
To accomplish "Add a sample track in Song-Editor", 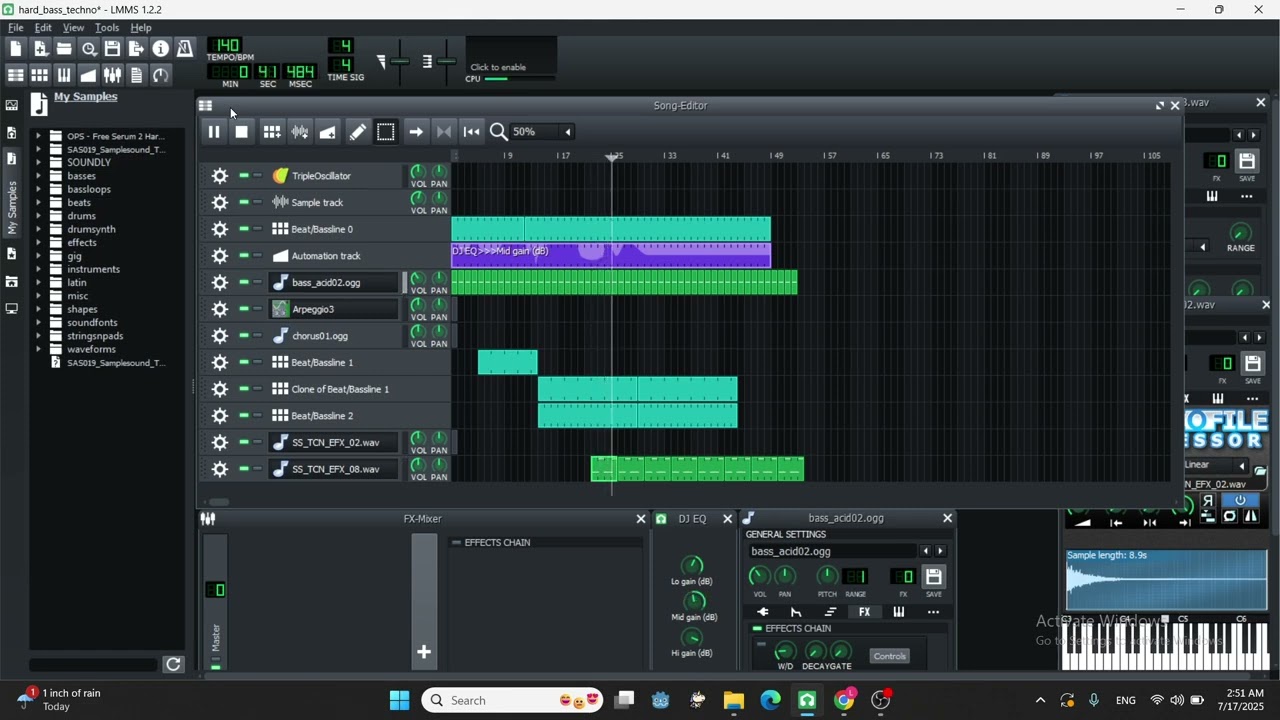I will click(299, 132).
